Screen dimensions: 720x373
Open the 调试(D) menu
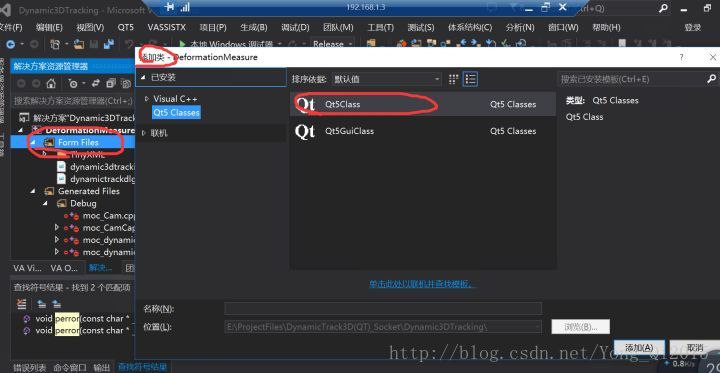tap(295, 28)
